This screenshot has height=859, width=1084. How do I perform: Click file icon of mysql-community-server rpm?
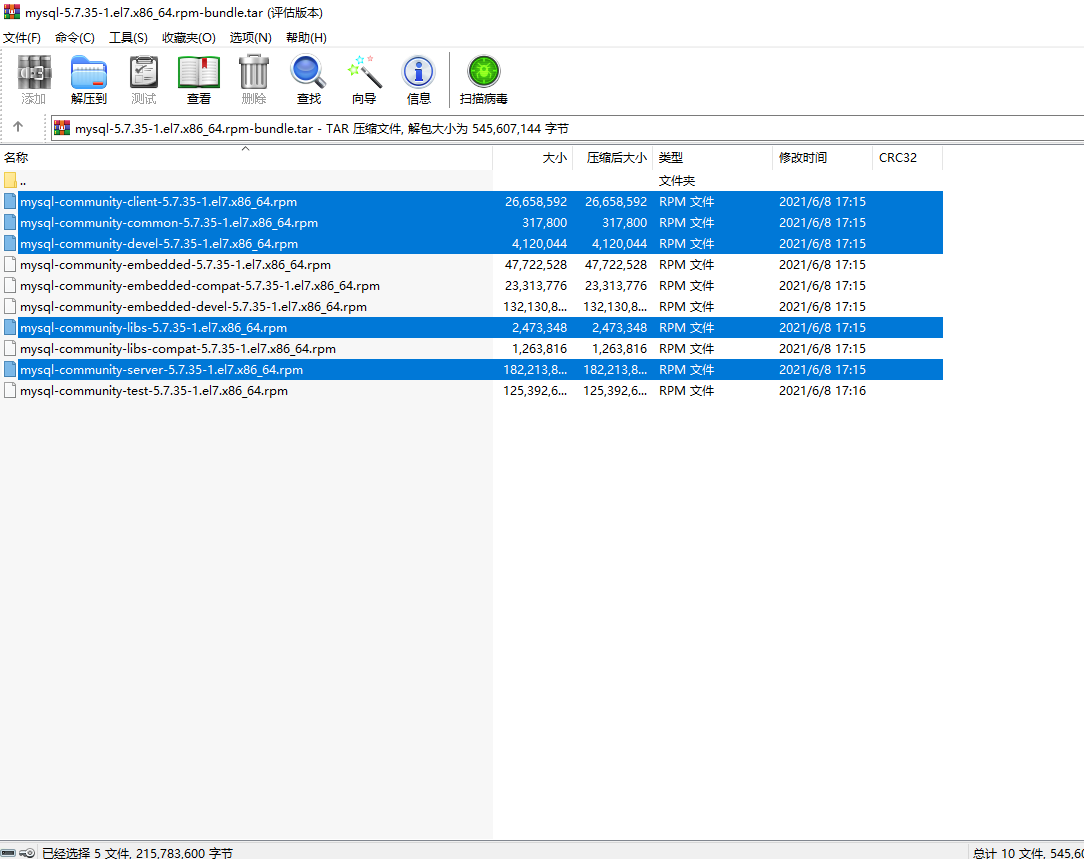click(x=10, y=369)
